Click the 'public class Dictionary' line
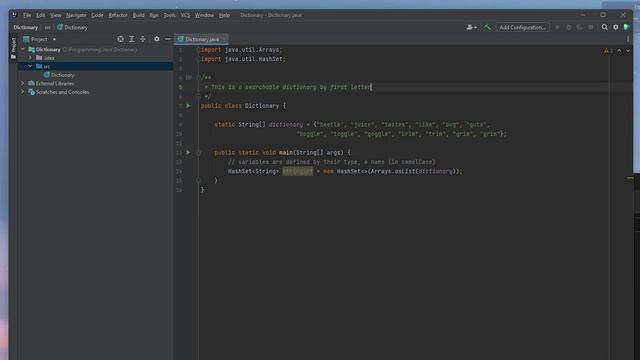 (x=243, y=106)
